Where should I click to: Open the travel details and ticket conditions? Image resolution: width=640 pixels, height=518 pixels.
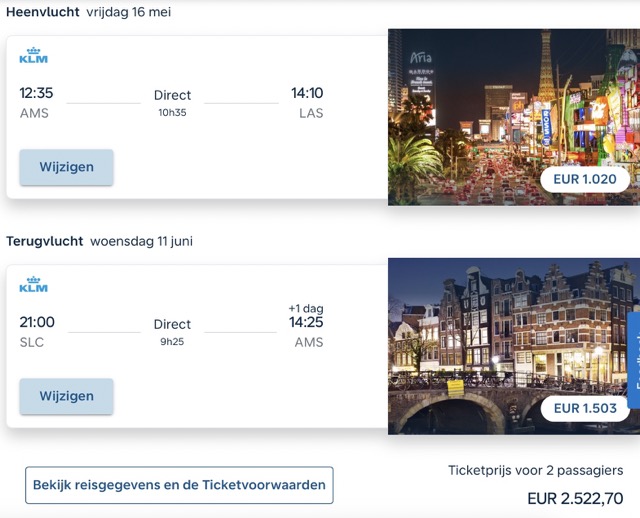click(x=179, y=485)
